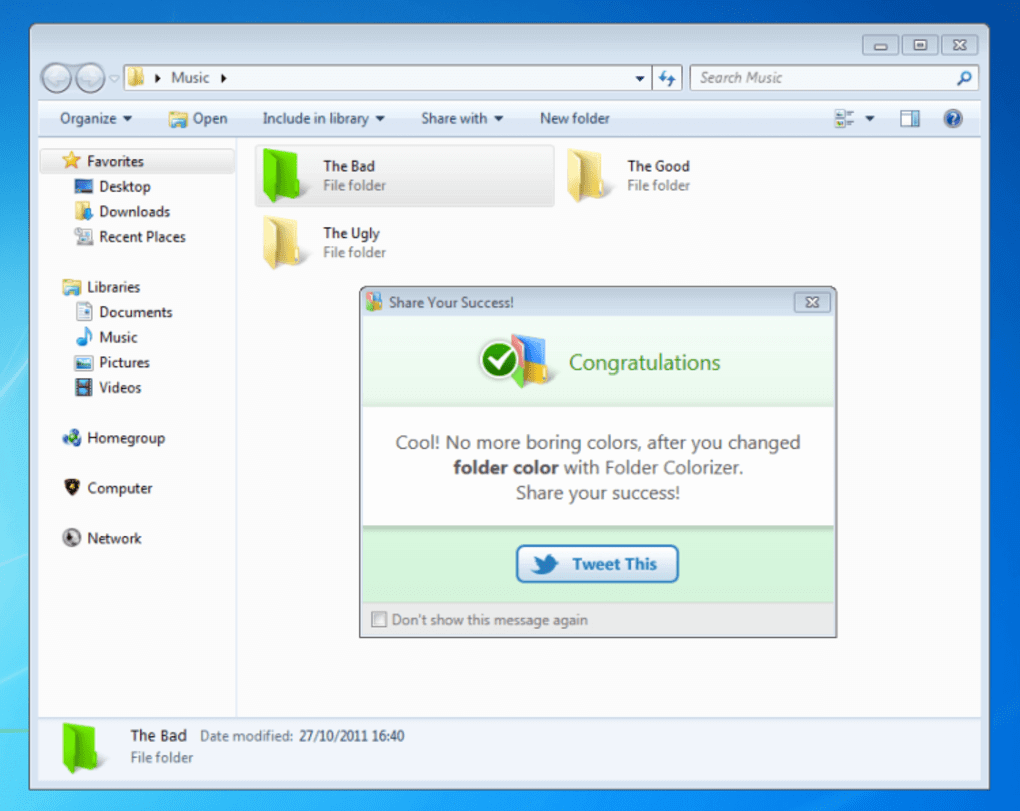The image size is (1020, 811).
Task: Open The Good folder
Action: pyautogui.click(x=587, y=176)
